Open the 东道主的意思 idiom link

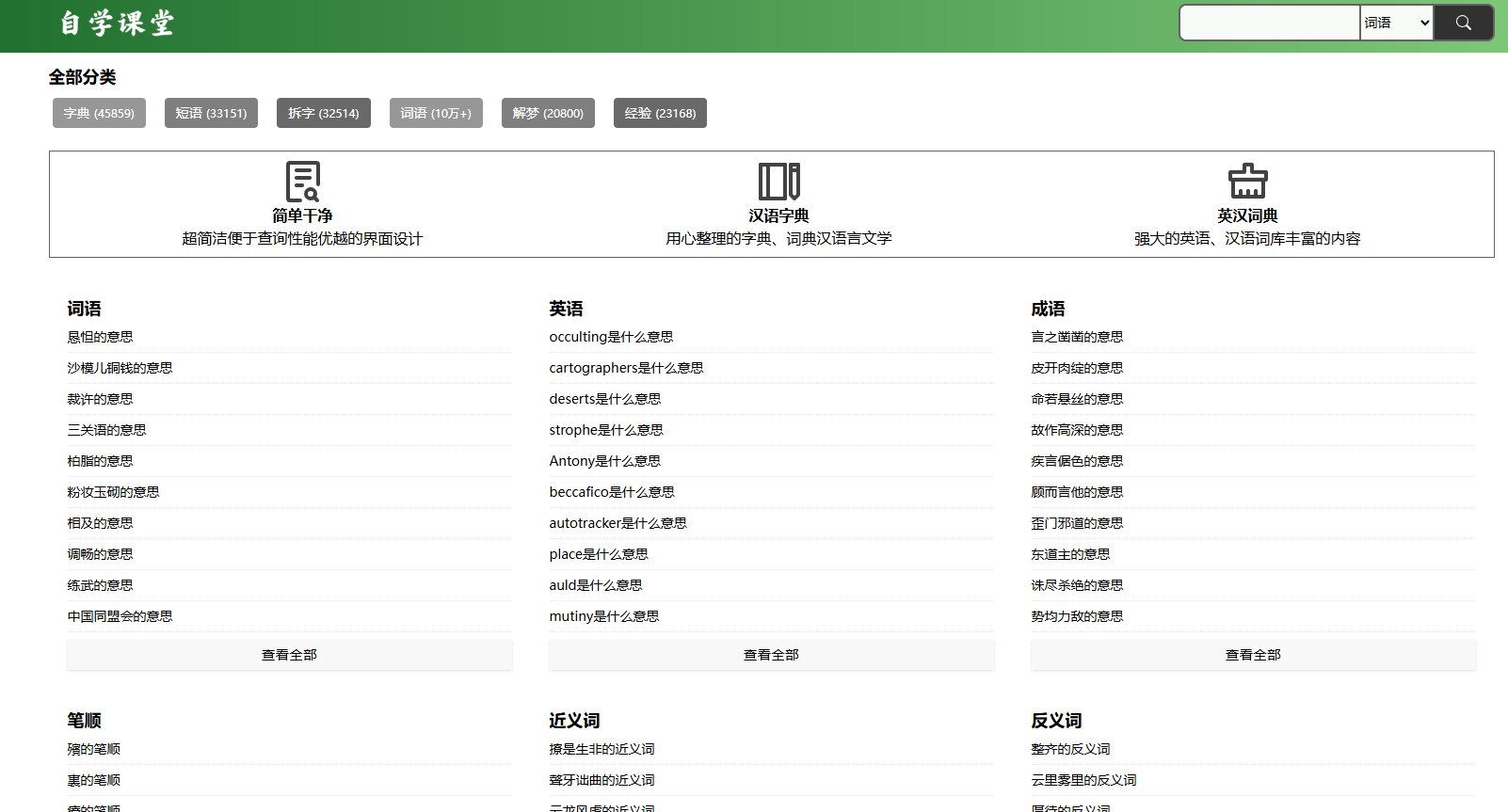click(x=1070, y=554)
